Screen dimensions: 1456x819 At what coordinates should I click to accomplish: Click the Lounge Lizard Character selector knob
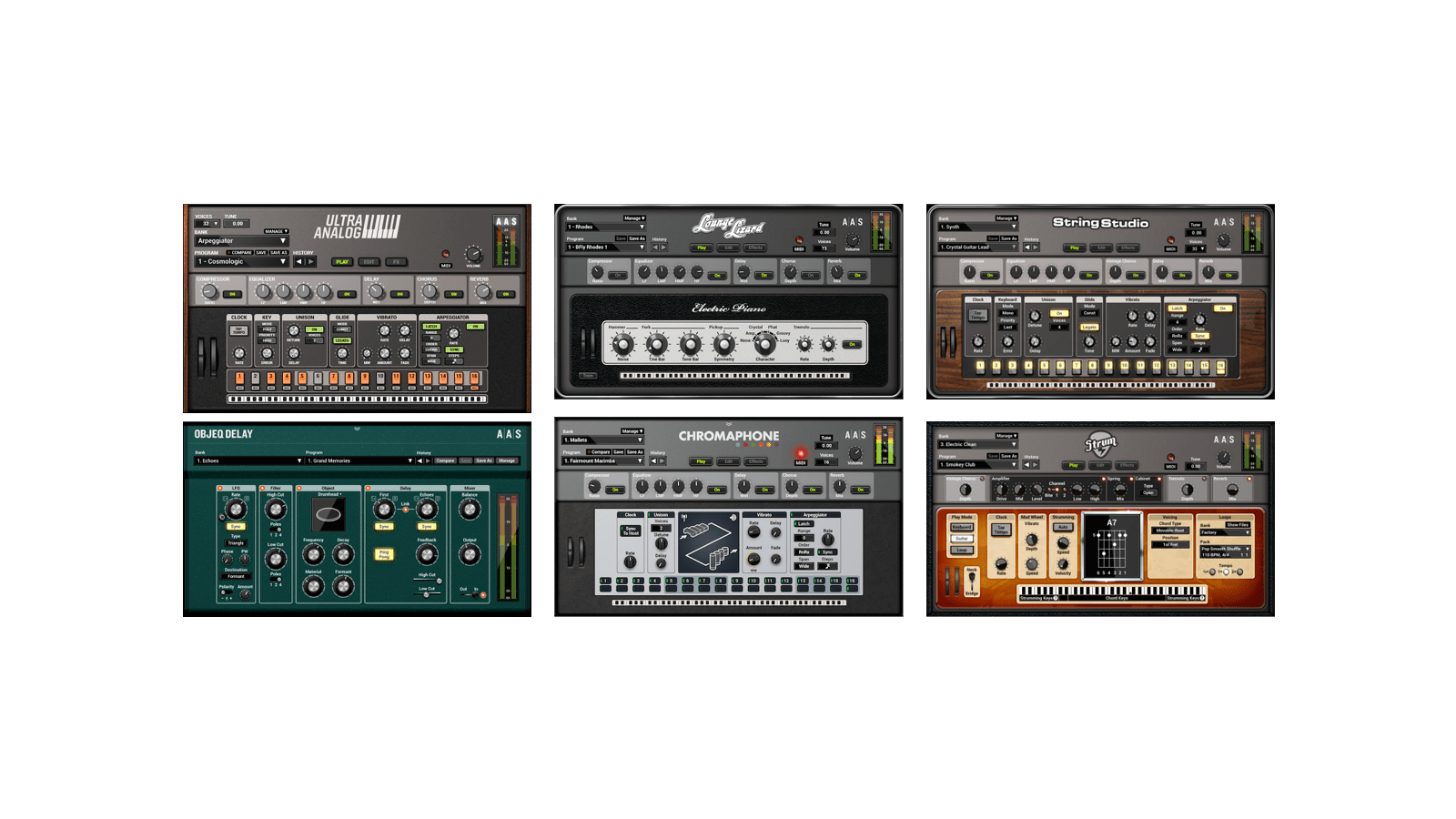(x=764, y=344)
